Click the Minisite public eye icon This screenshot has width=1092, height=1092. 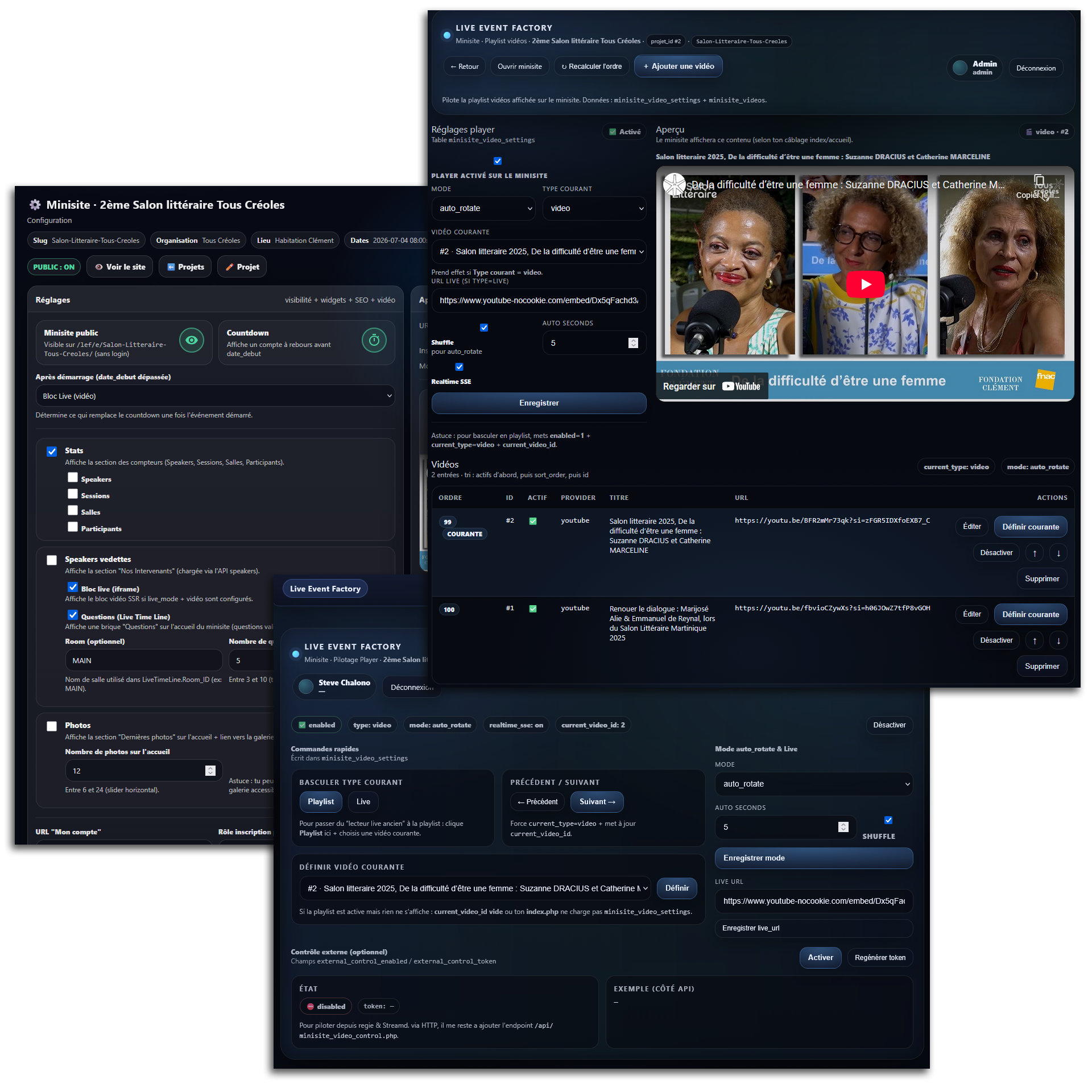click(192, 340)
